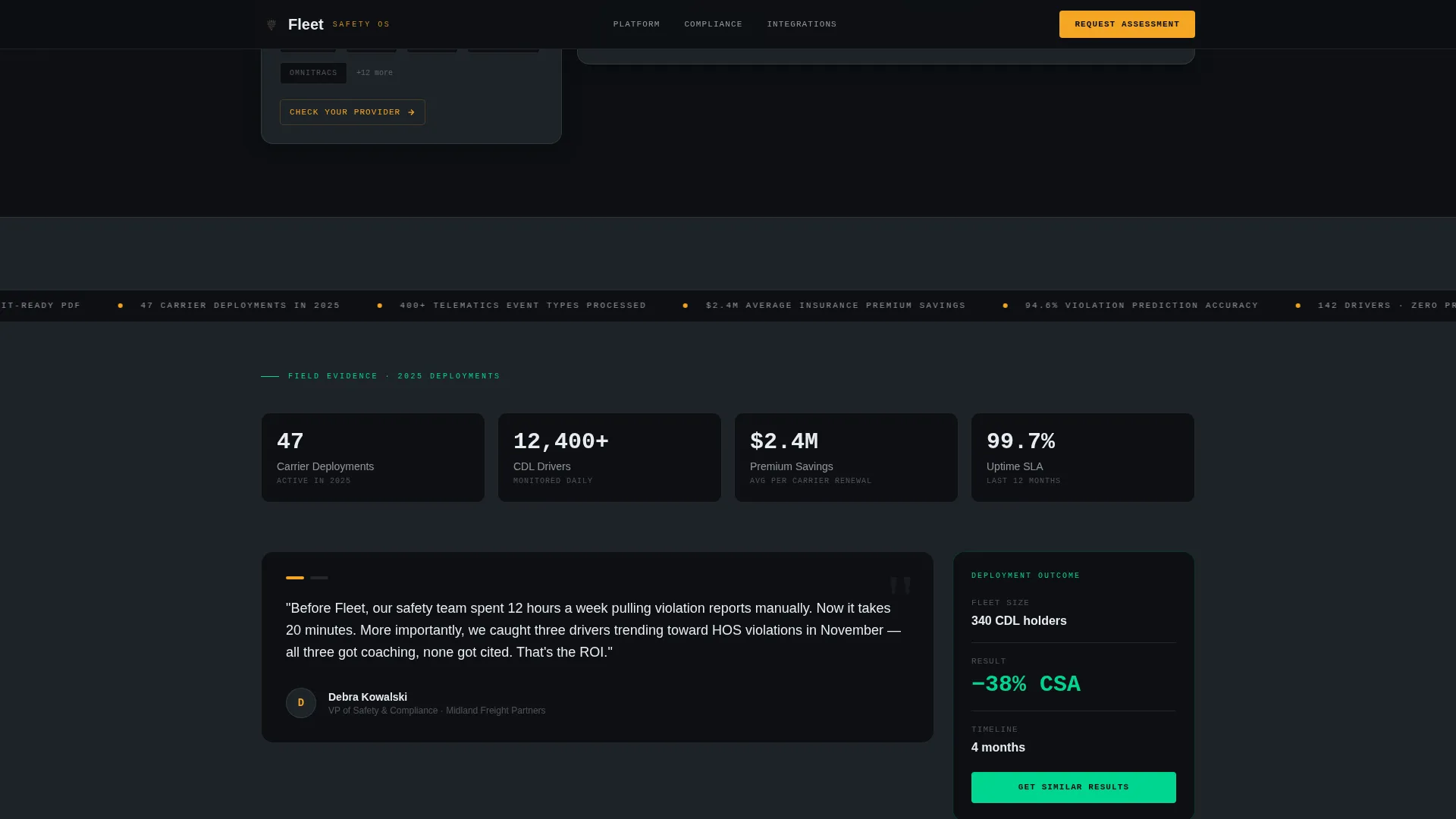Click the +12 more providers text

375,73
